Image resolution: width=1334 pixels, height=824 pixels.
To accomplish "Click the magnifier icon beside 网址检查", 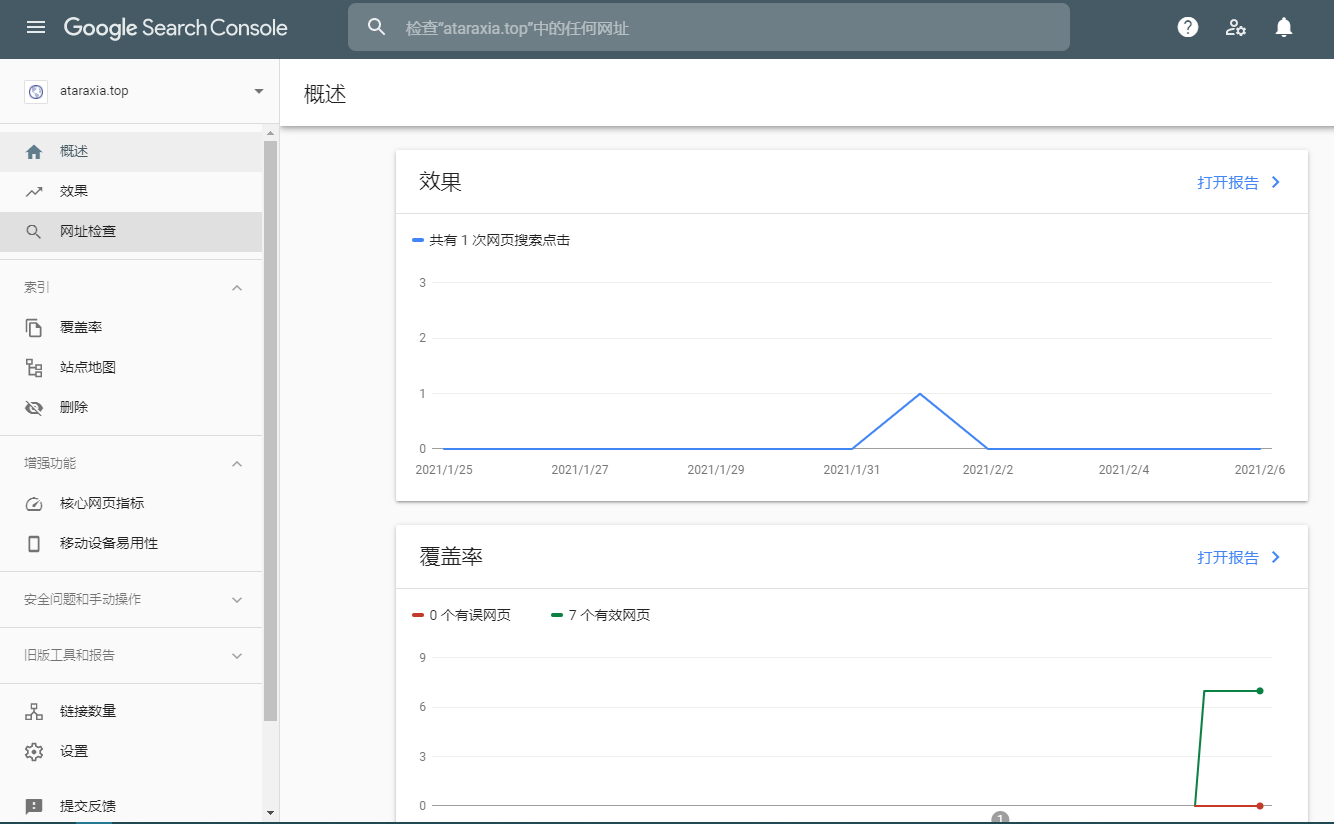I will pos(34,232).
